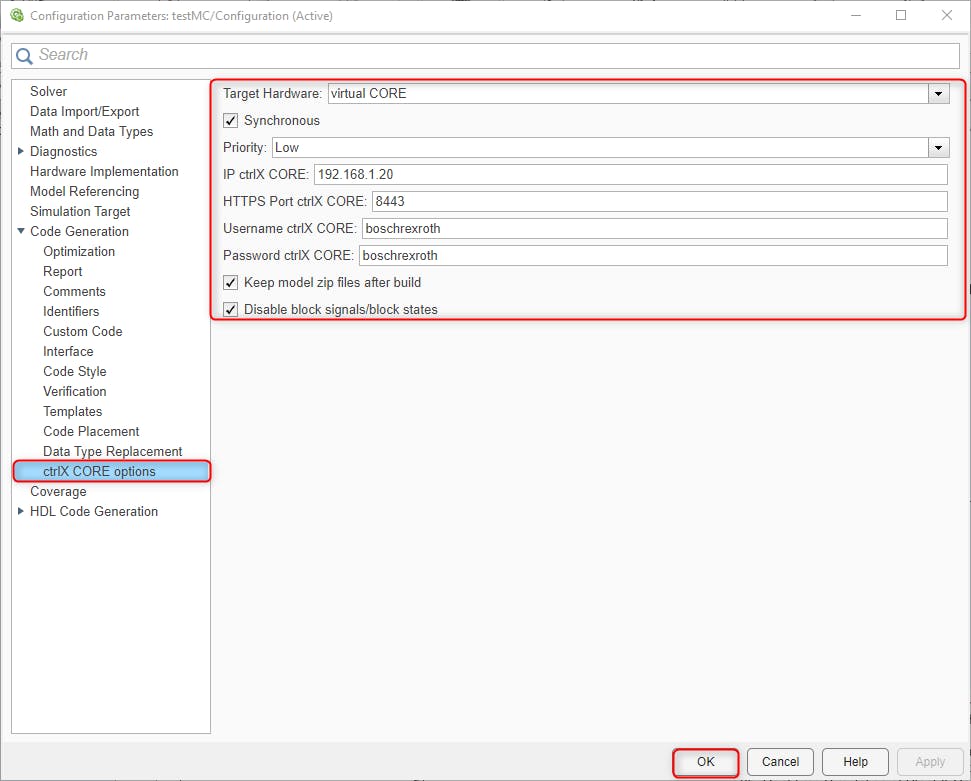The height and width of the screenshot is (781, 971).
Task: Select Data Type Replacement pane
Action: point(112,452)
